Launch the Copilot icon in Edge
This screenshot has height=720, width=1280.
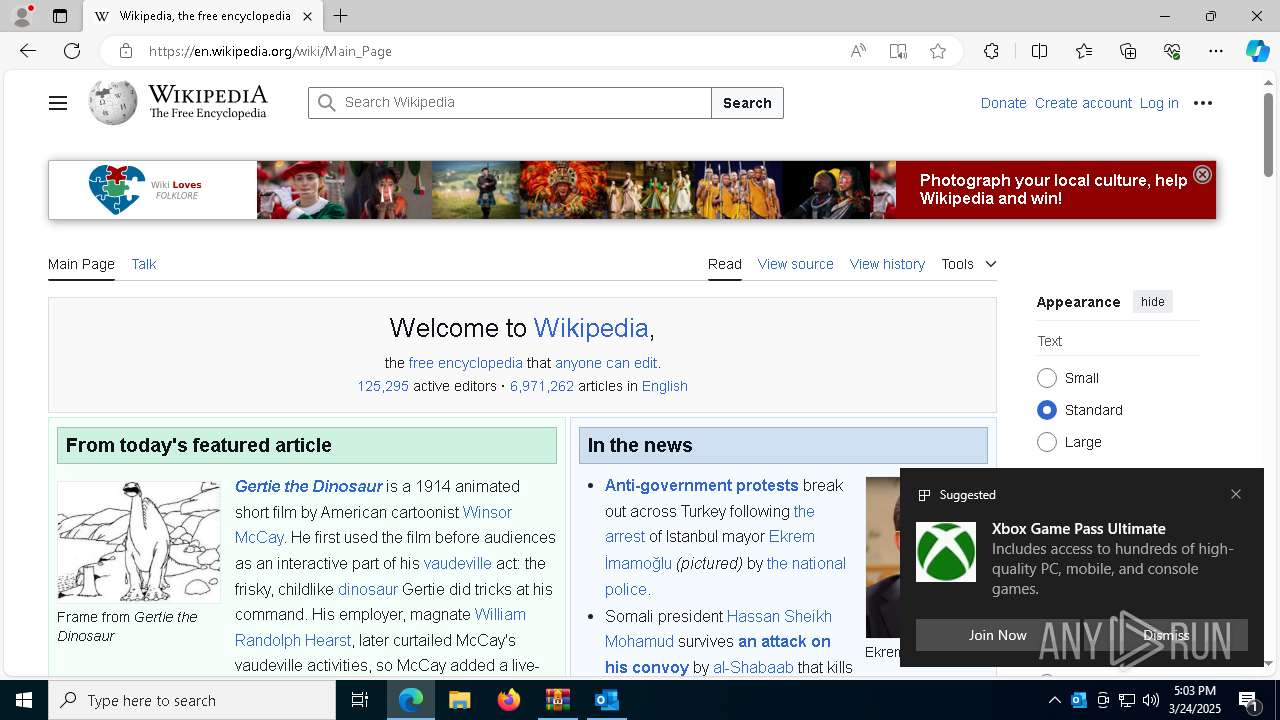coord(1257,51)
